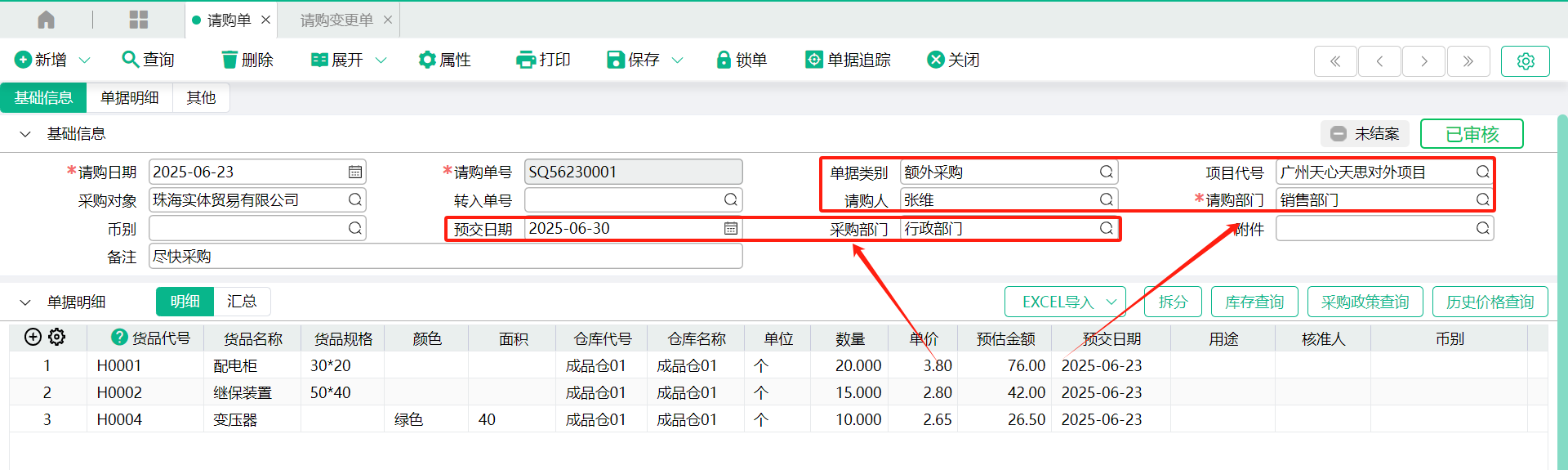Click the 备注 input field

pos(445,256)
